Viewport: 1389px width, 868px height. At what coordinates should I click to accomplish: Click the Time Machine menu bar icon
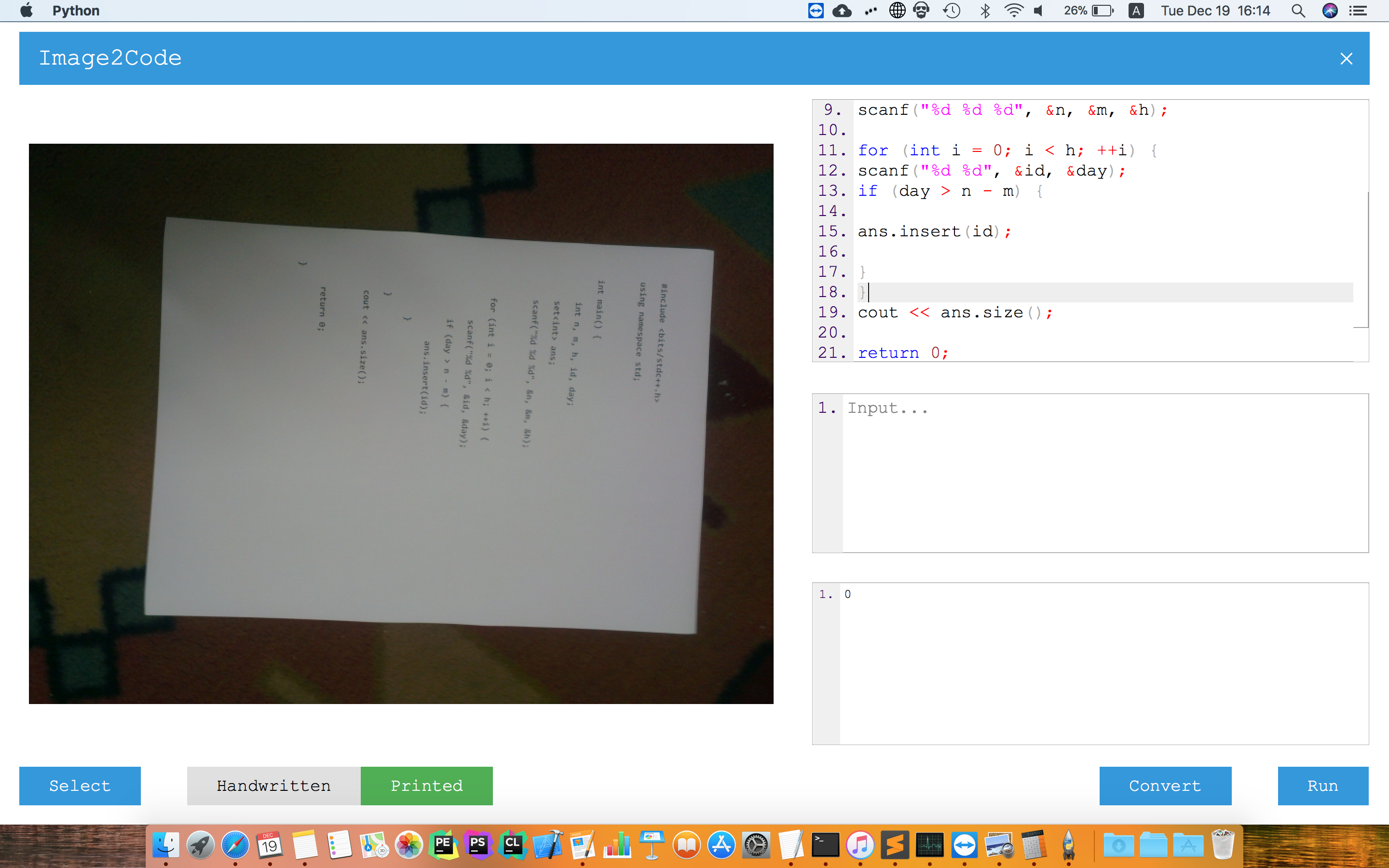pyautogui.click(x=951, y=10)
